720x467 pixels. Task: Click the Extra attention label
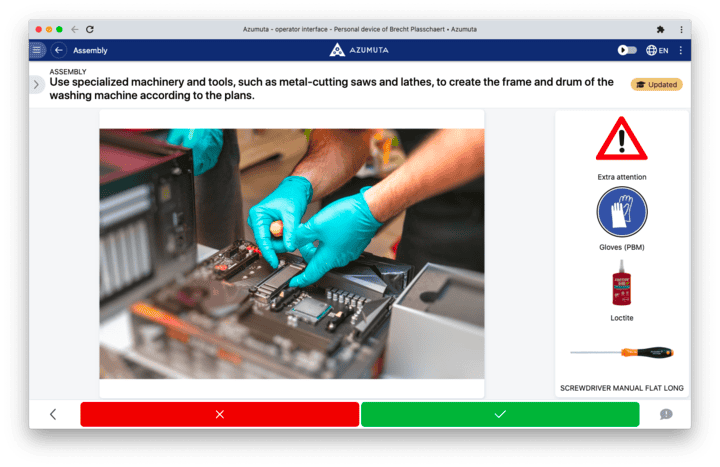pos(622,177)
